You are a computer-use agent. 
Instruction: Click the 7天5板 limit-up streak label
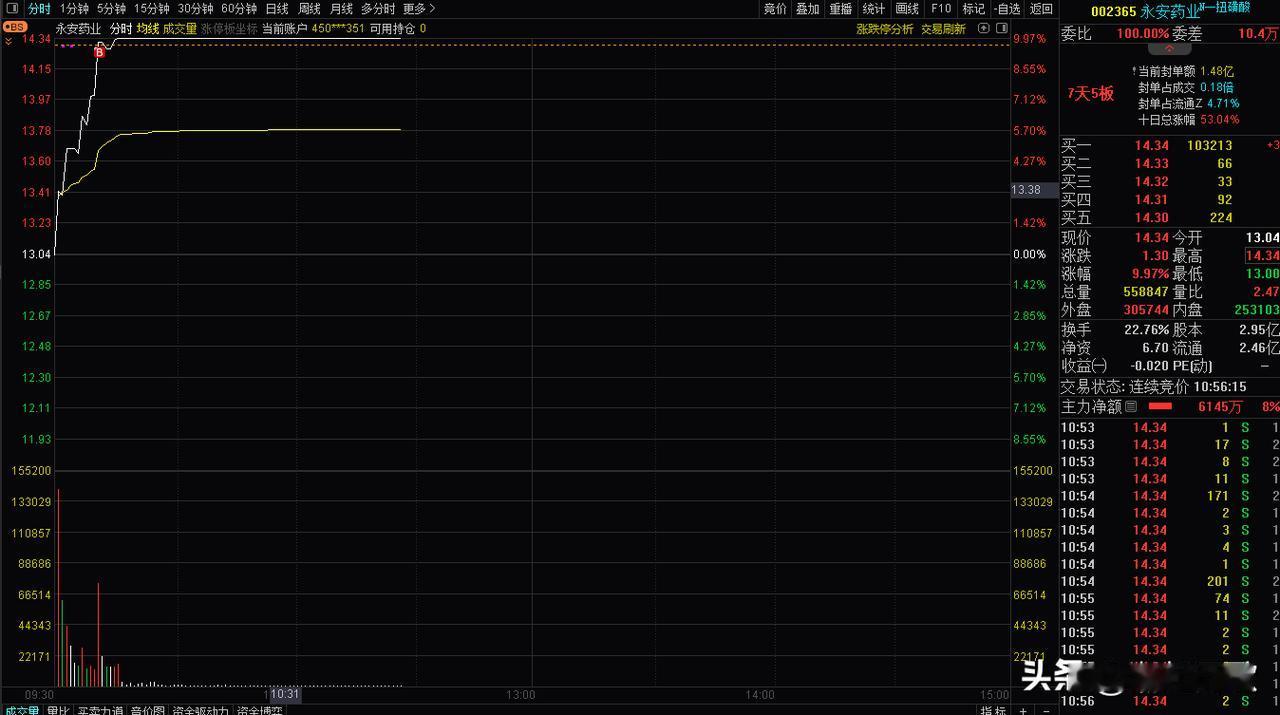(x=1091, y=94)
